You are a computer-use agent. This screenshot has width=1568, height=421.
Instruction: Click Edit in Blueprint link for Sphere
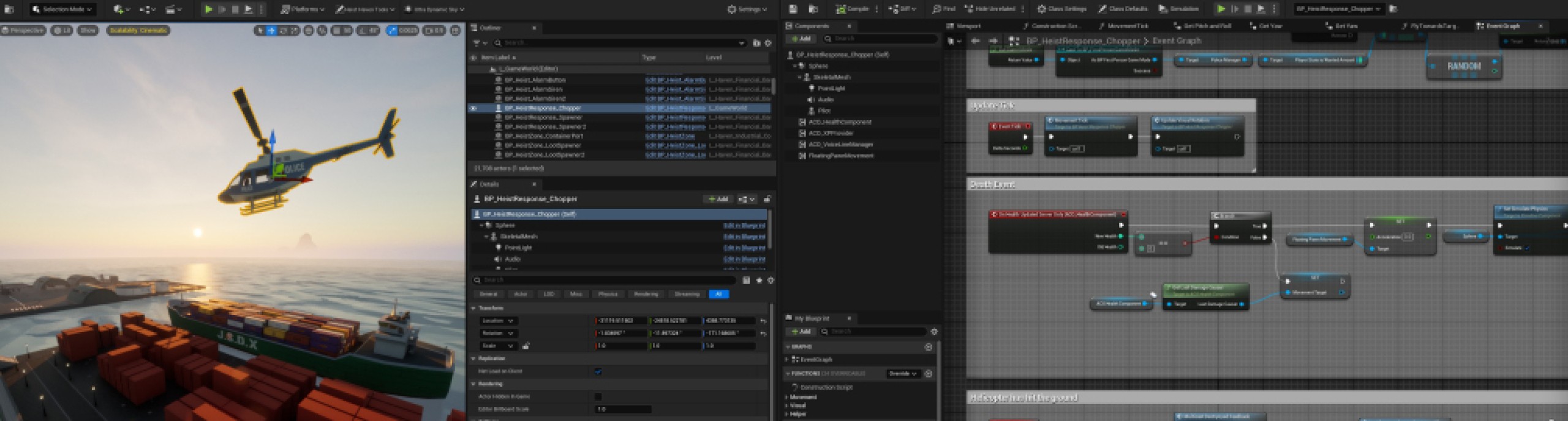tap(744, 226)
